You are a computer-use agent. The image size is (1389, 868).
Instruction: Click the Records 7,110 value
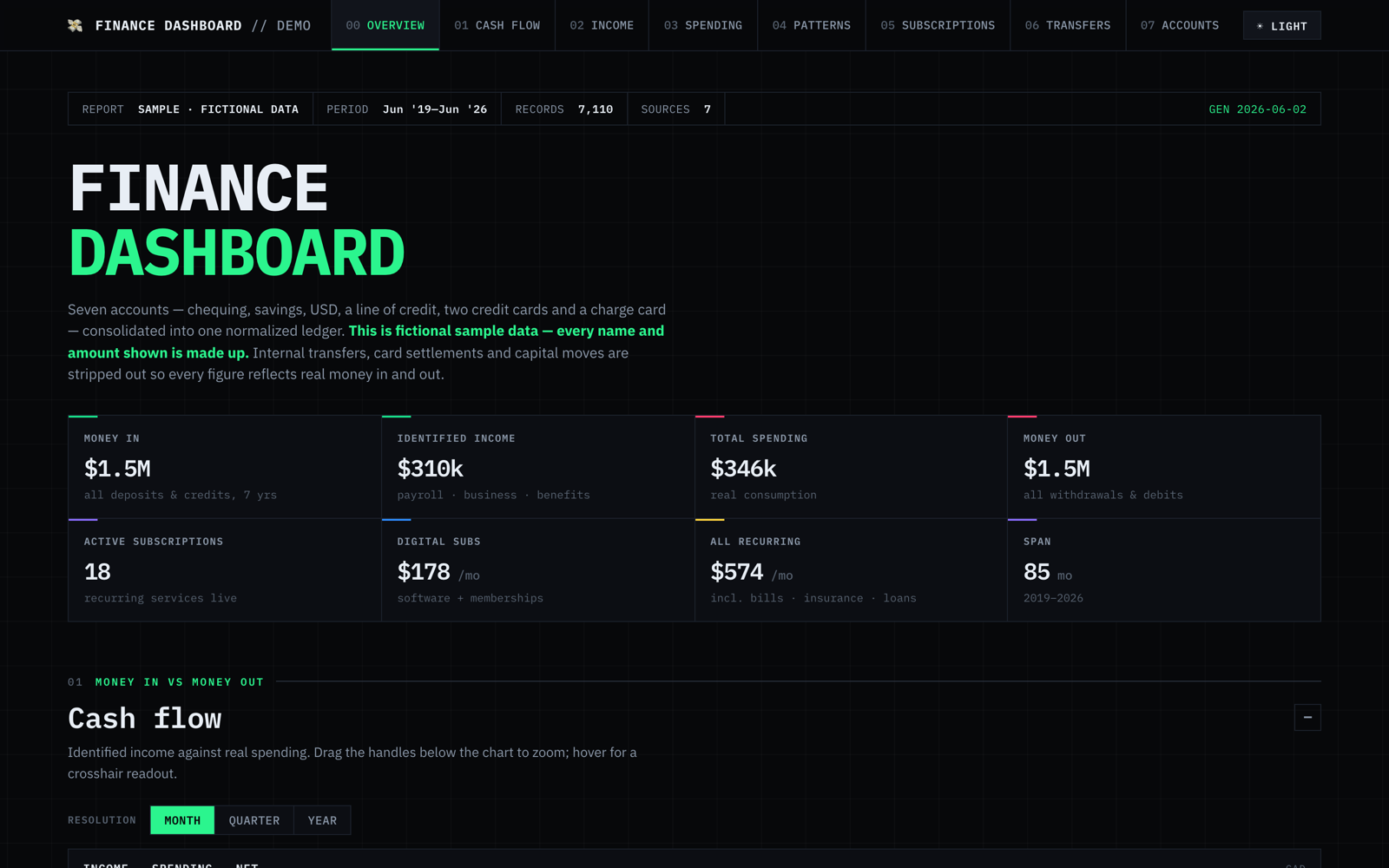tap(596, 109)
